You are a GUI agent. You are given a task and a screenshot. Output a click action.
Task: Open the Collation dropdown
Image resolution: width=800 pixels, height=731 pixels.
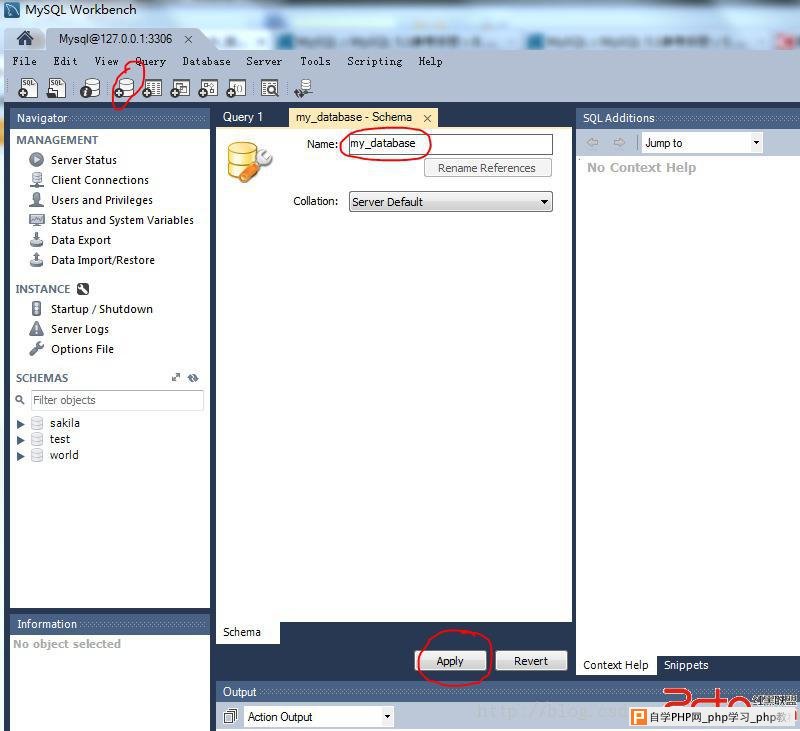[x=451, y=201]
